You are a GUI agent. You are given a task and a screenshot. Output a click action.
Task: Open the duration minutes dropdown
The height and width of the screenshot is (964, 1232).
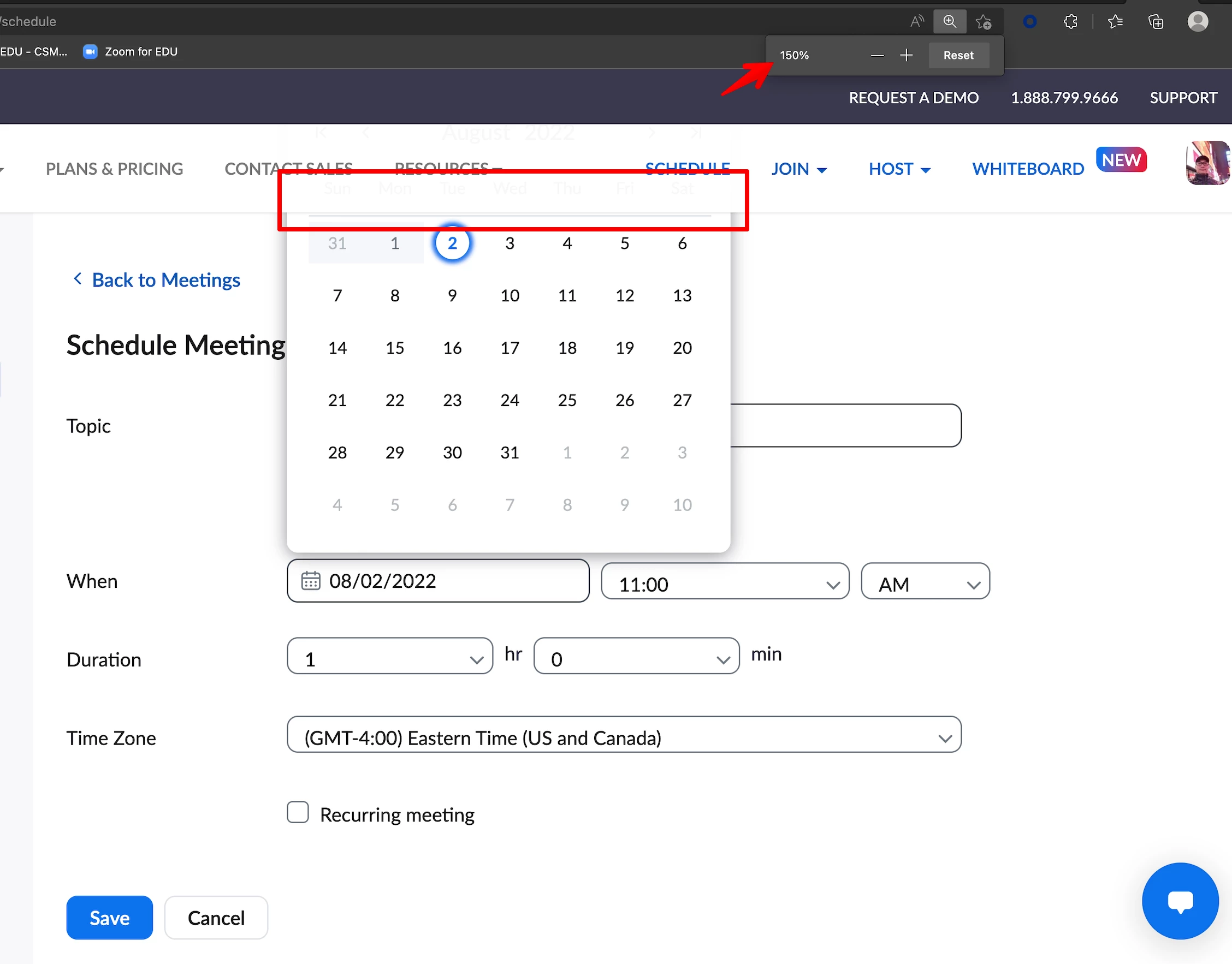(x=636, y=656)
